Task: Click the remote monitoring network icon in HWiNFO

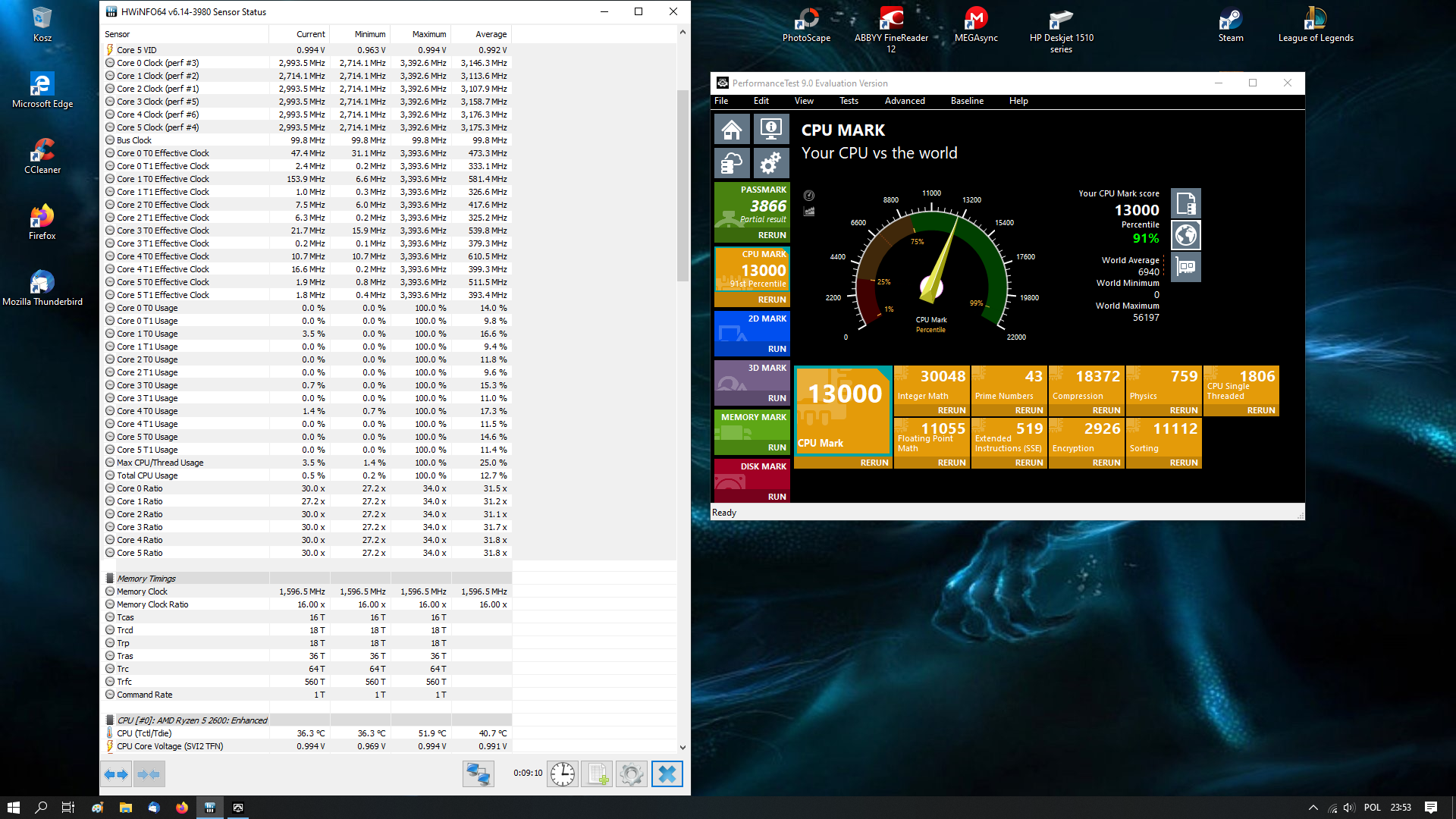Action: click(x=479, y=773)
